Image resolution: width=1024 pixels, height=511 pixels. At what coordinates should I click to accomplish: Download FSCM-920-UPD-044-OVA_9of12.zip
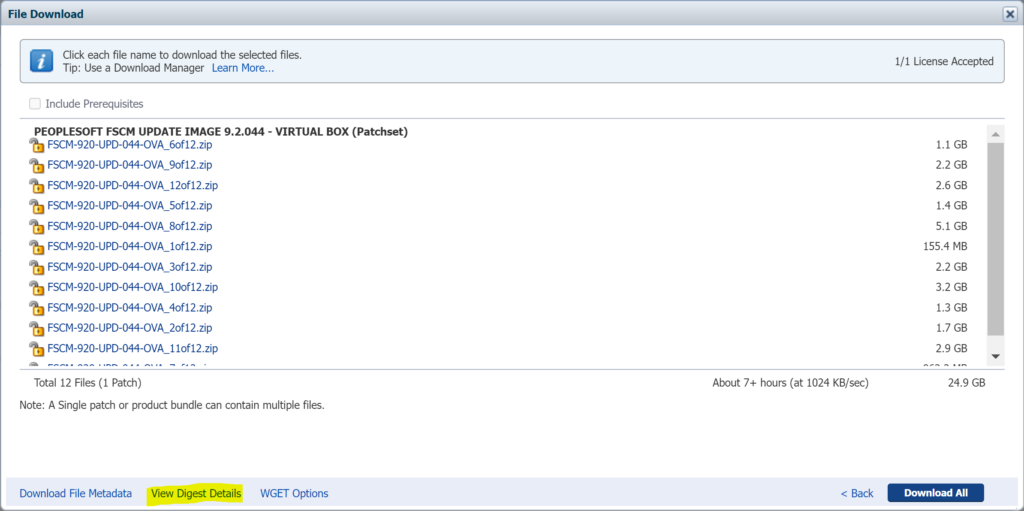tap(129, 165)
